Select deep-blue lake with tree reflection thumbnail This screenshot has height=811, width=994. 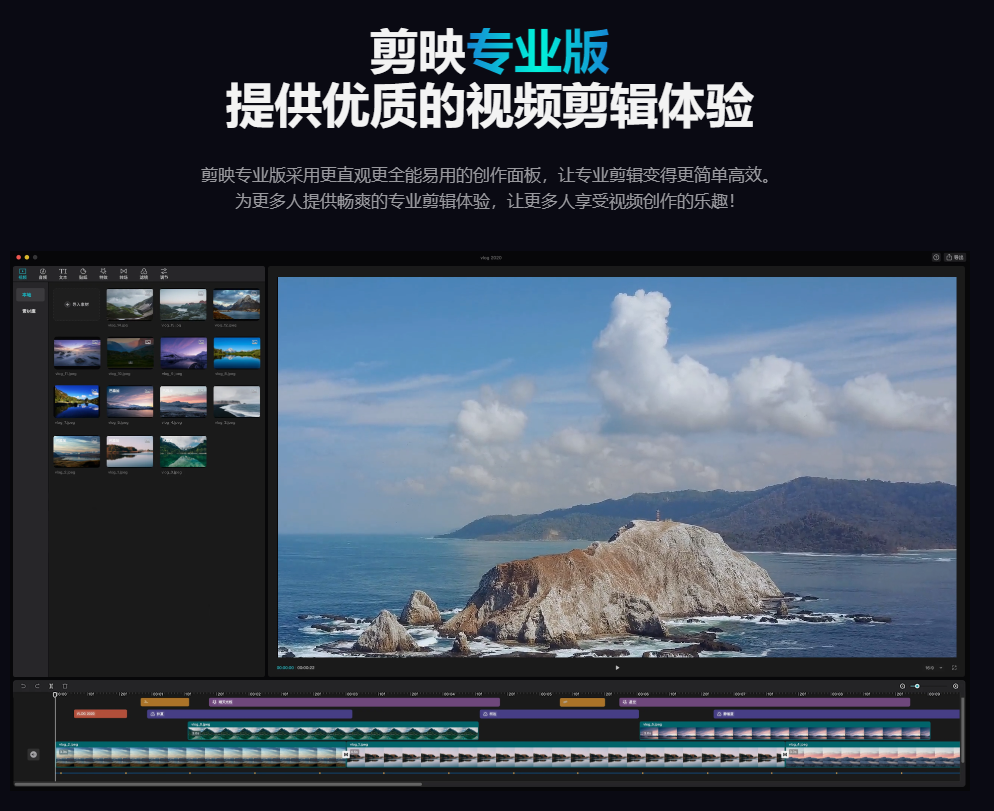[77, 402]
